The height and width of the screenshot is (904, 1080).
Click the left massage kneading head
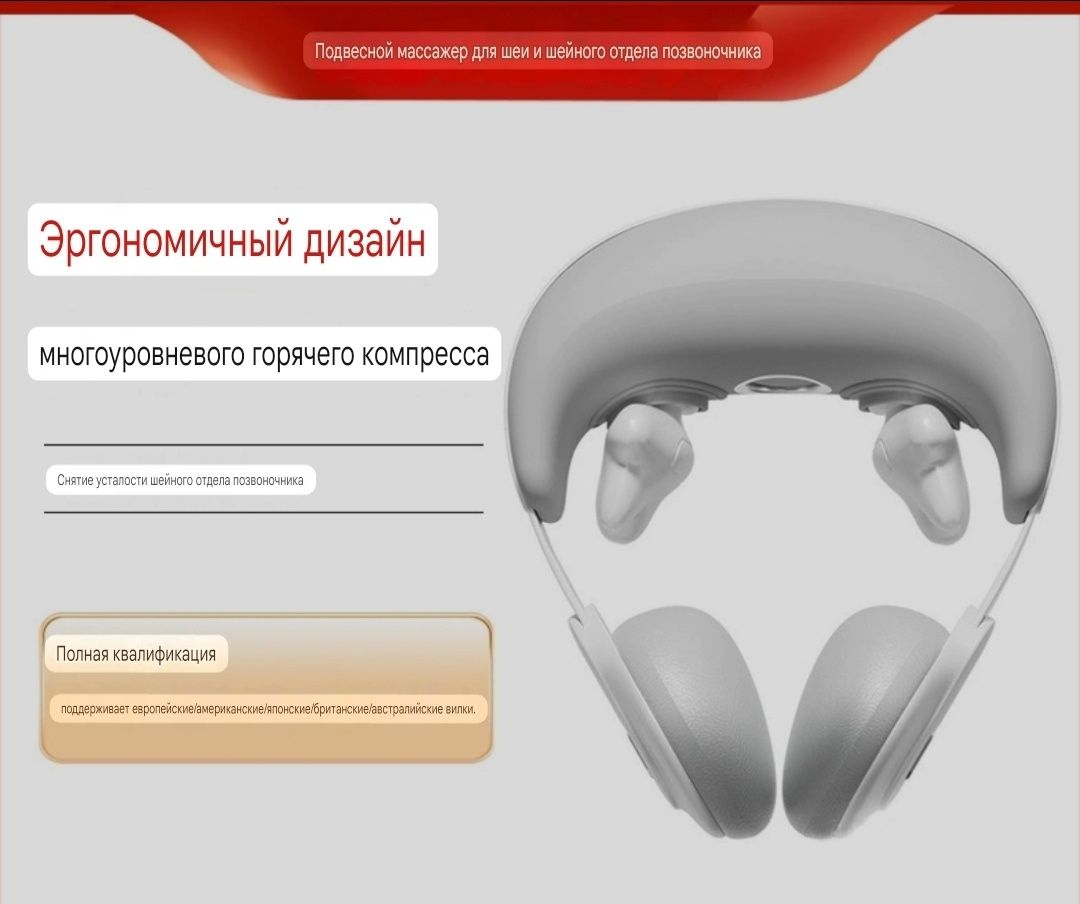tap(642, 470)
